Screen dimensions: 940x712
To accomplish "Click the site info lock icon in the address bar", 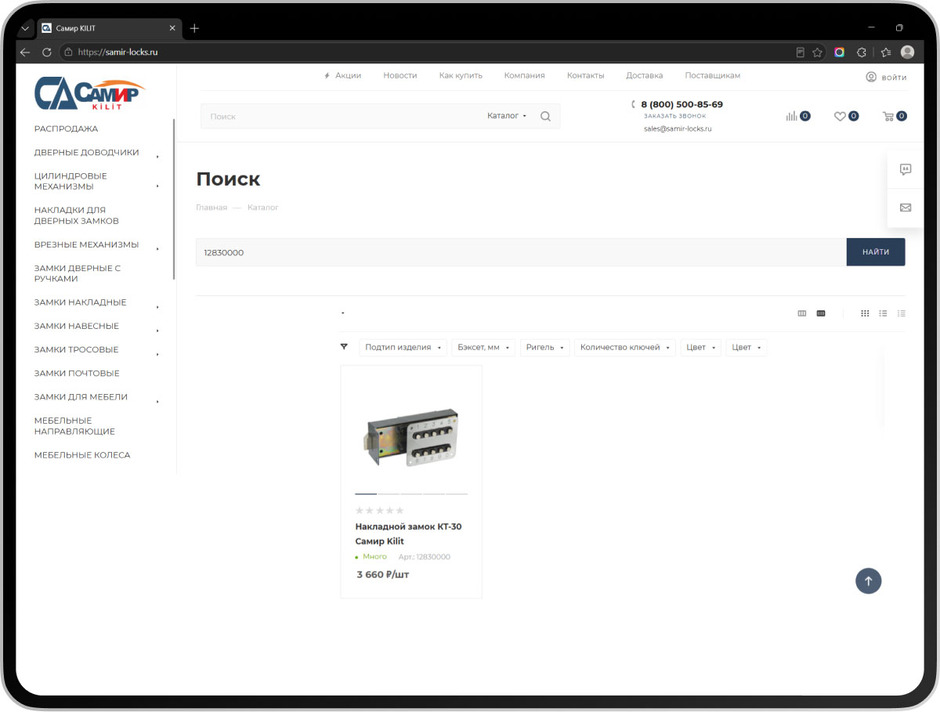I will [x=68, y=52].
